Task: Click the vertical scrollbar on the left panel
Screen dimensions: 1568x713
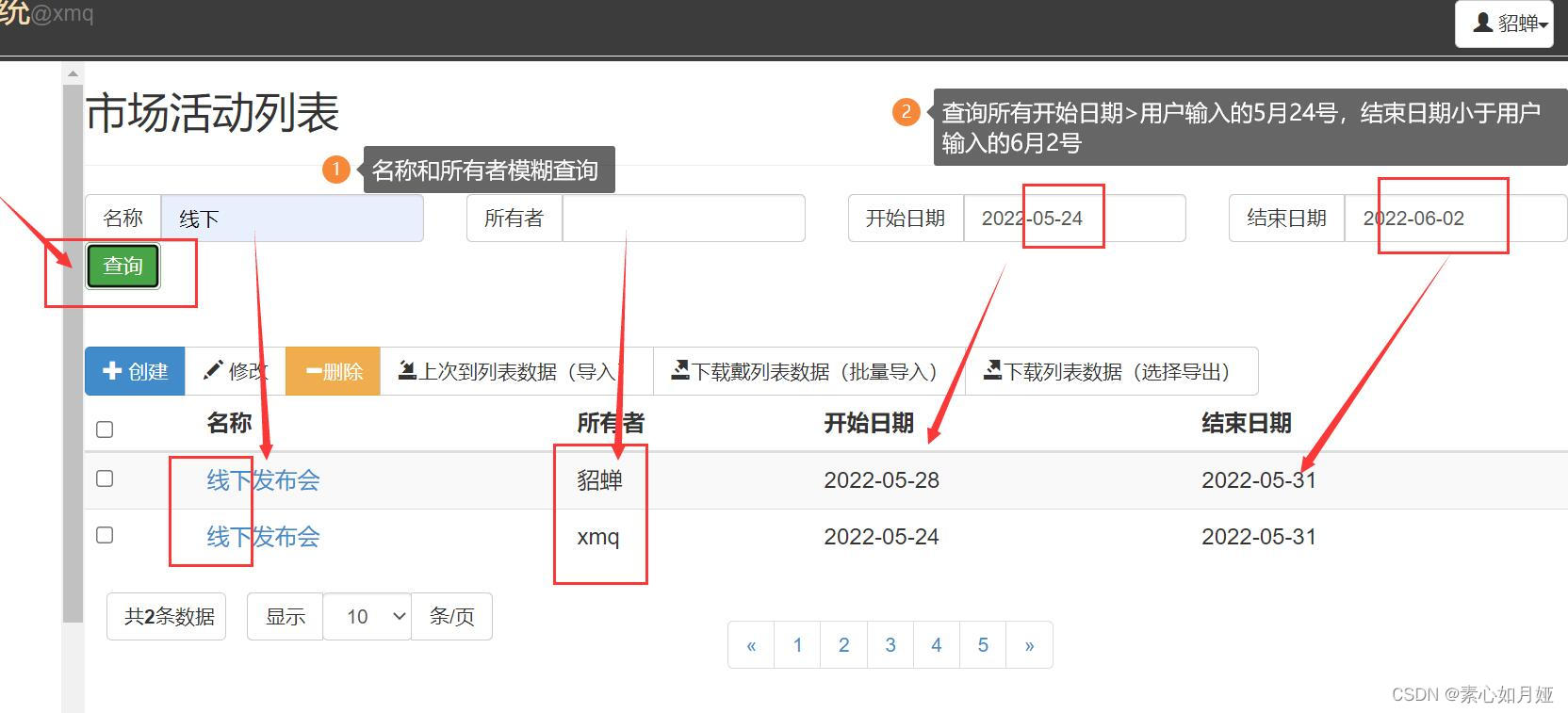Action: [x=73, y=352]
